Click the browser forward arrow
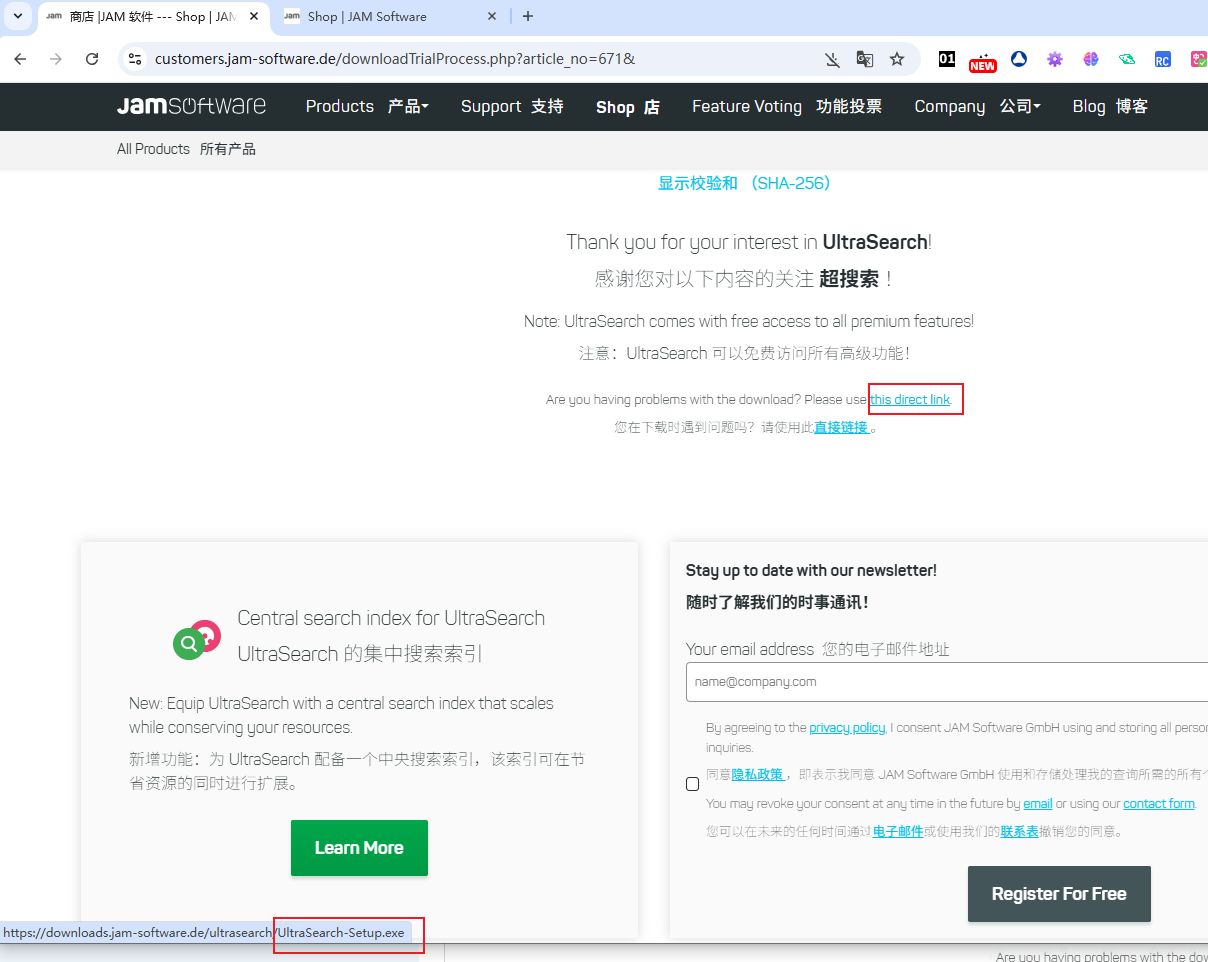 (56, 59)
